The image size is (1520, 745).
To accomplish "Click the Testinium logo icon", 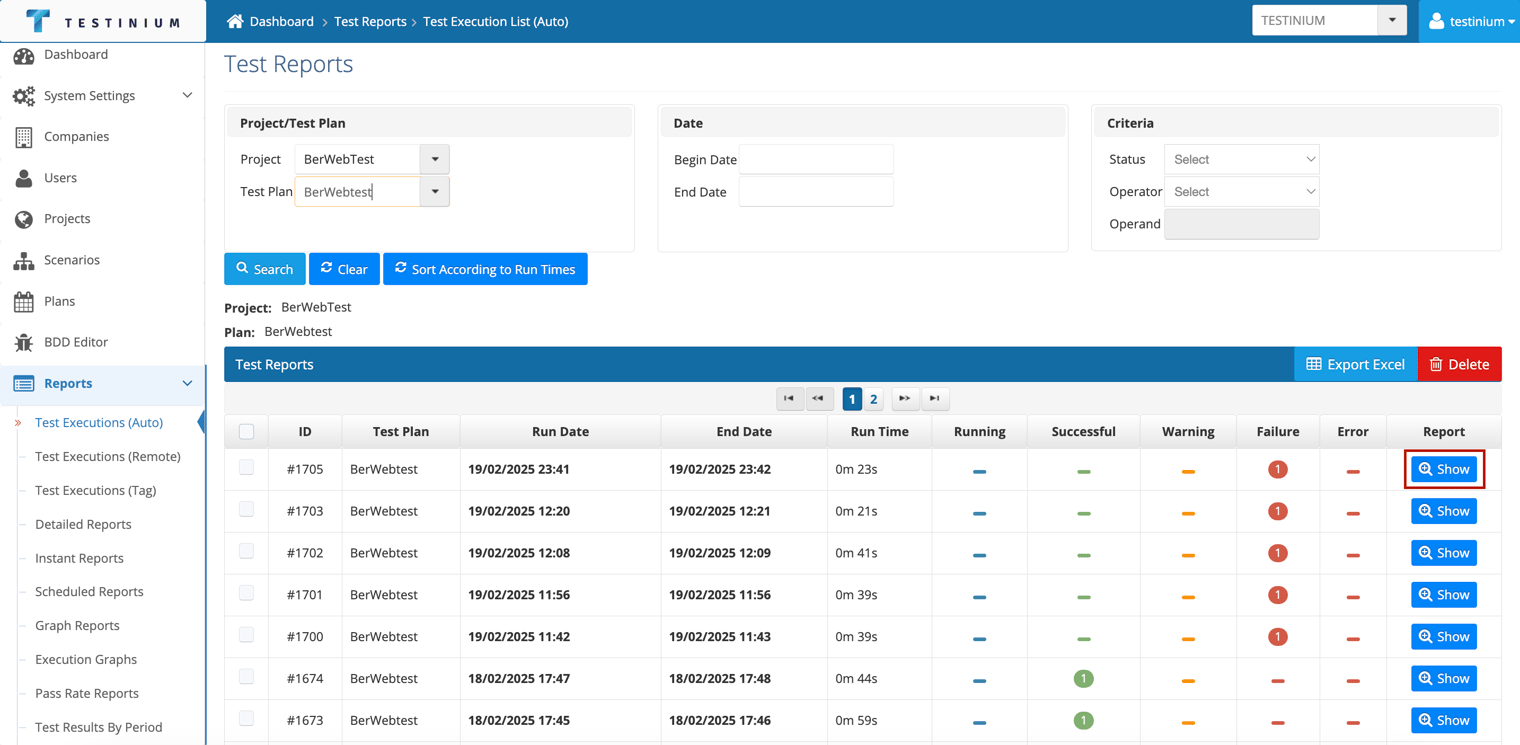I will [x=38, y=21].
